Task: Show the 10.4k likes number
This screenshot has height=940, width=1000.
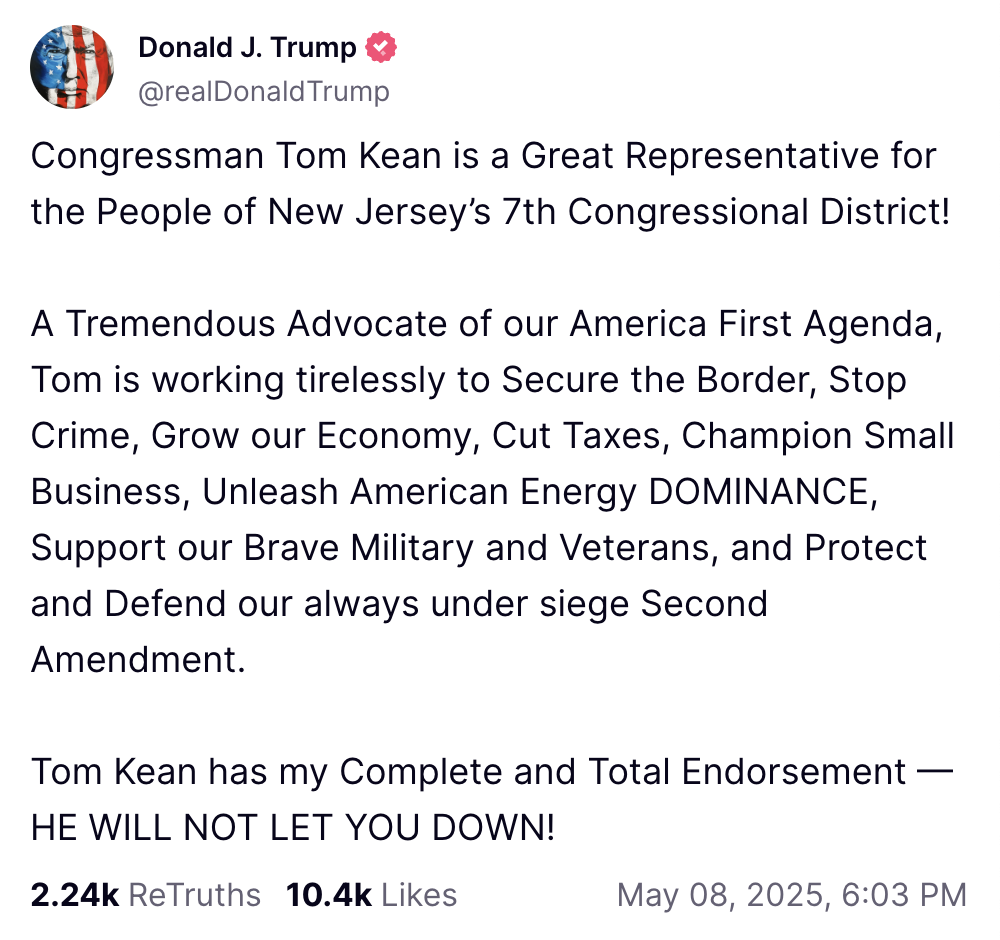Action: pyautogui.click(x=328, y=895)
